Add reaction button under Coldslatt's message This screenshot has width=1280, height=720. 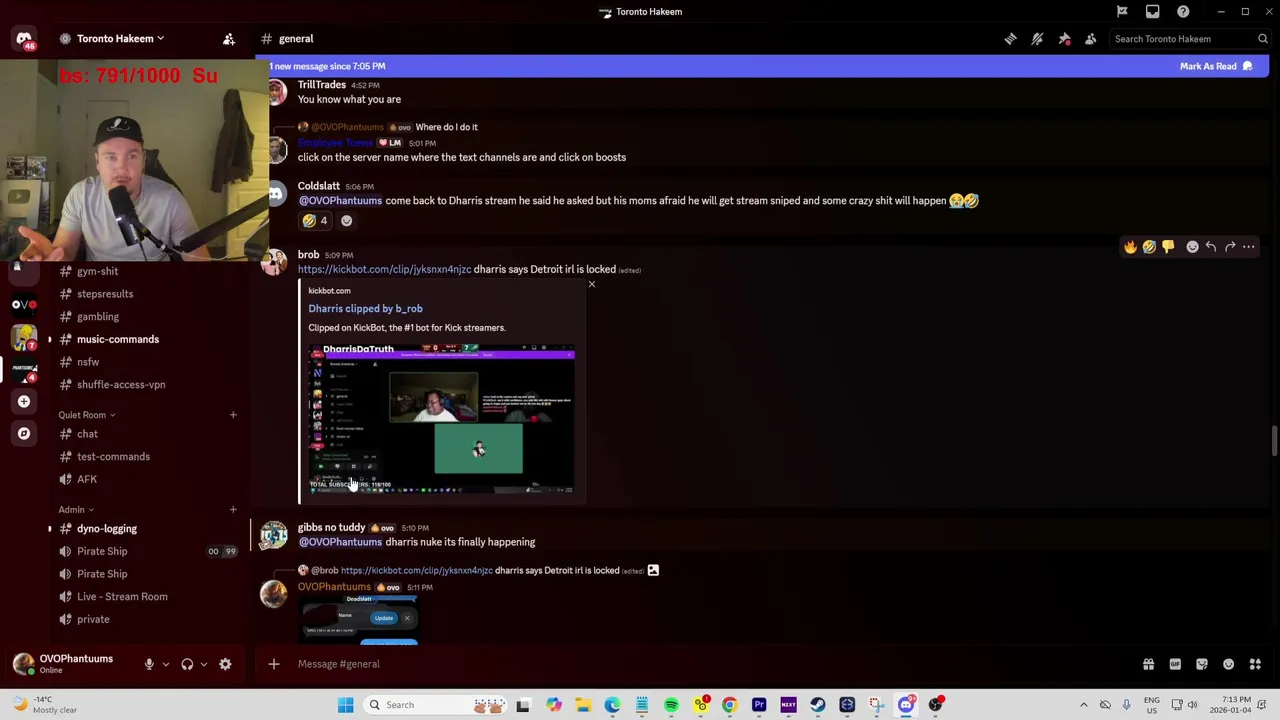coord(346,221)
